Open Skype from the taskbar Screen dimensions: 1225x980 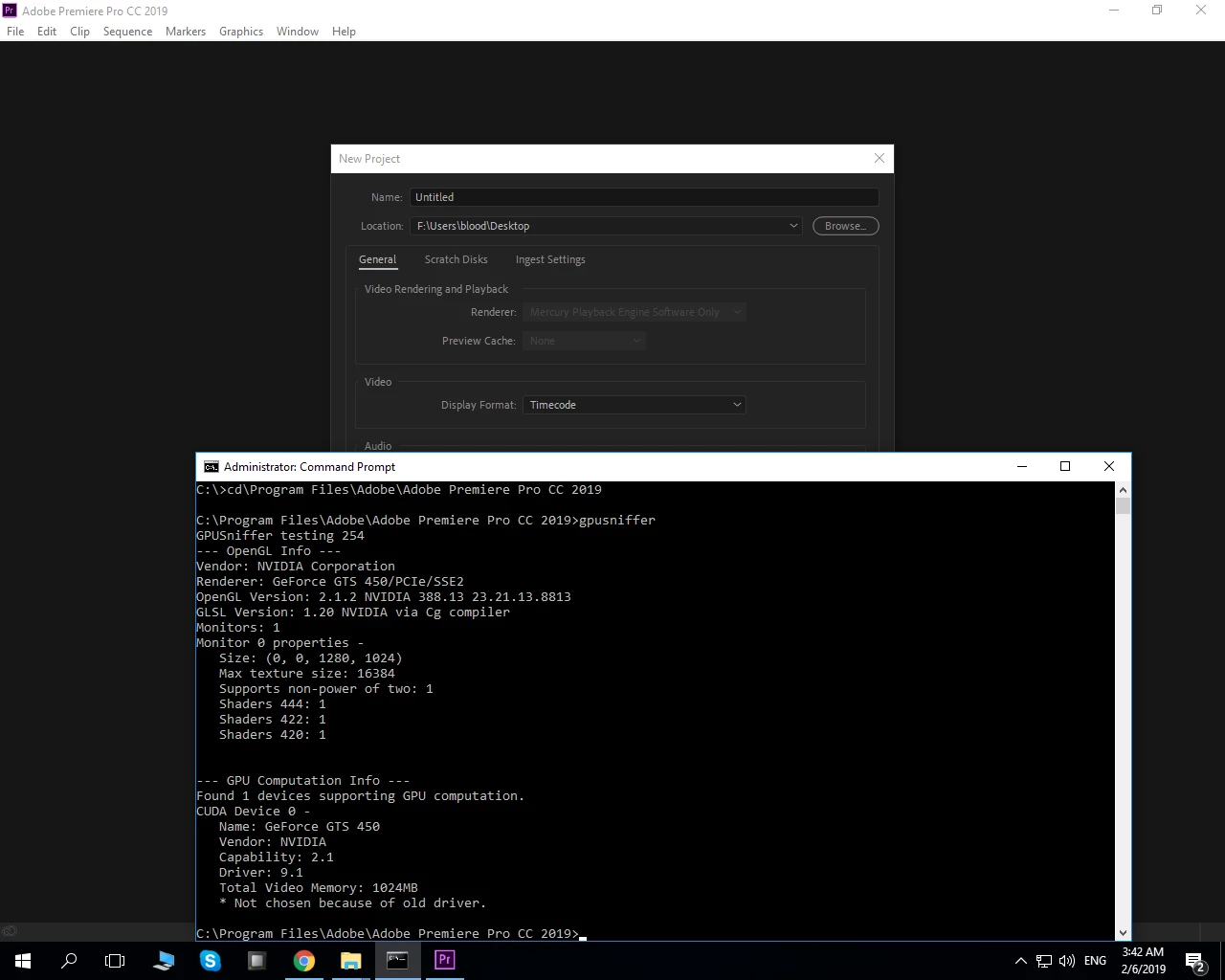[211, 960]
